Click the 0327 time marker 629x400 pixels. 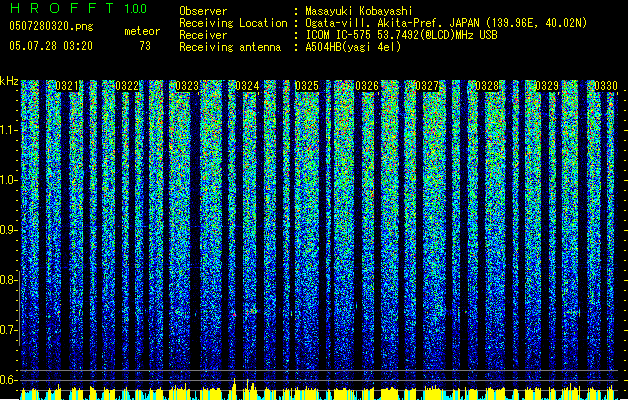[427, 86]
